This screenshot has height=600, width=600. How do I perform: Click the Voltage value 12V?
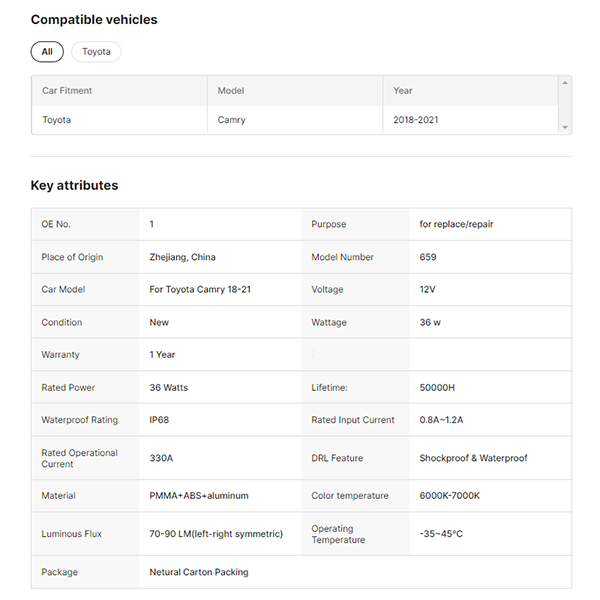(x=427, y=290)
